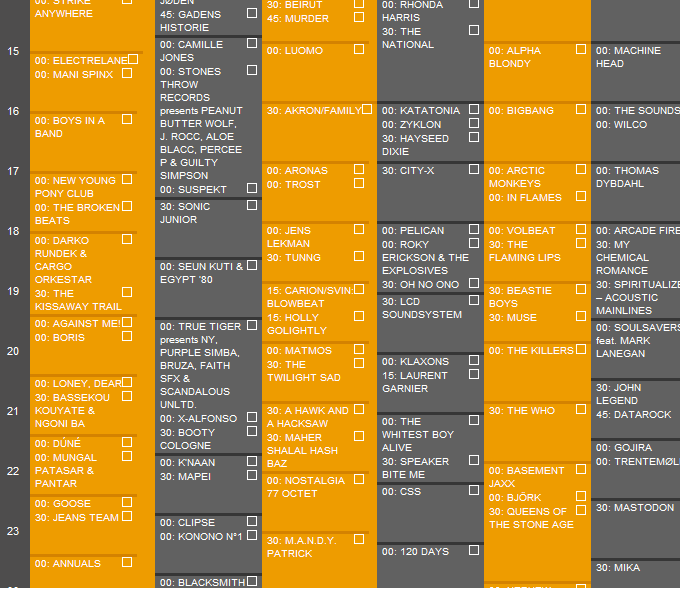Select the BIGBANG checkbox
Image resolution: width=680 pixels, height=601 pixels.
tap(581, 109)
